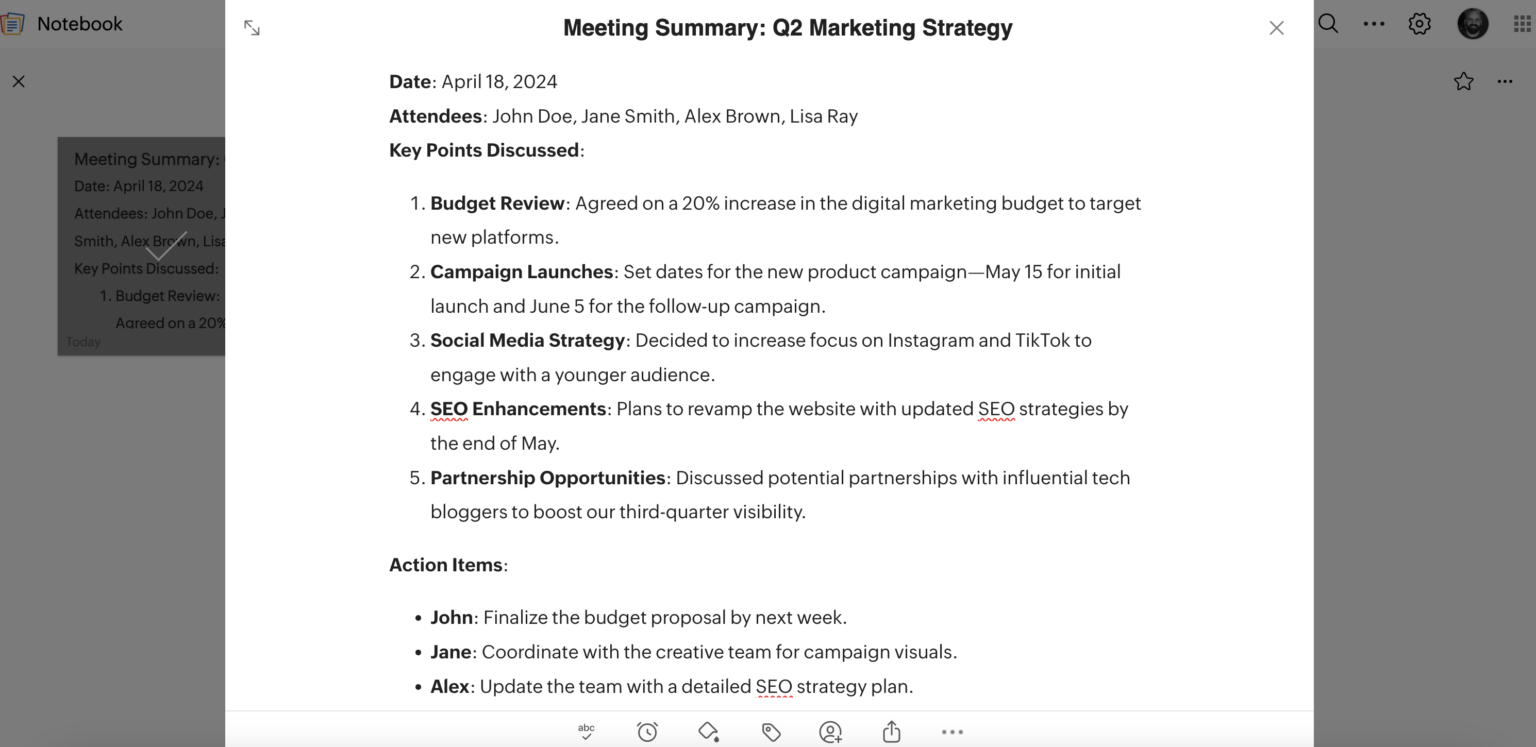Open the user profile avatar
The width and height of the screenshot is (1536, 747).
pos(1473,24)
